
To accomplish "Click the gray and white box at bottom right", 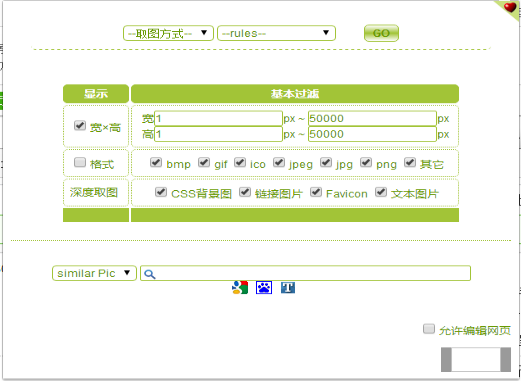I will point(476,359).
